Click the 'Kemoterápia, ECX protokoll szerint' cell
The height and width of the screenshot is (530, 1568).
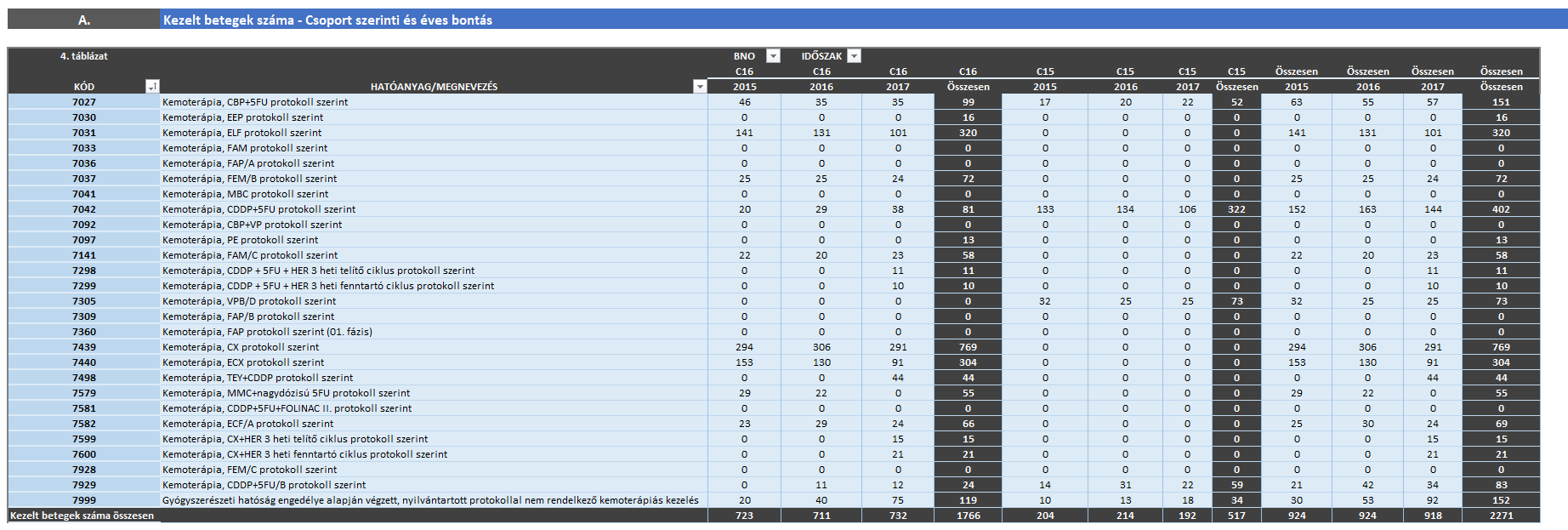click(242, 362)
